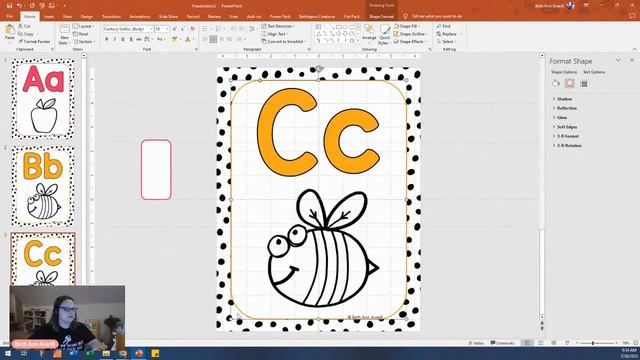Switch to Slide Sorter view icon
This screenshot has height=360, width=640.
pyautogui.click(x=540, y=343)
